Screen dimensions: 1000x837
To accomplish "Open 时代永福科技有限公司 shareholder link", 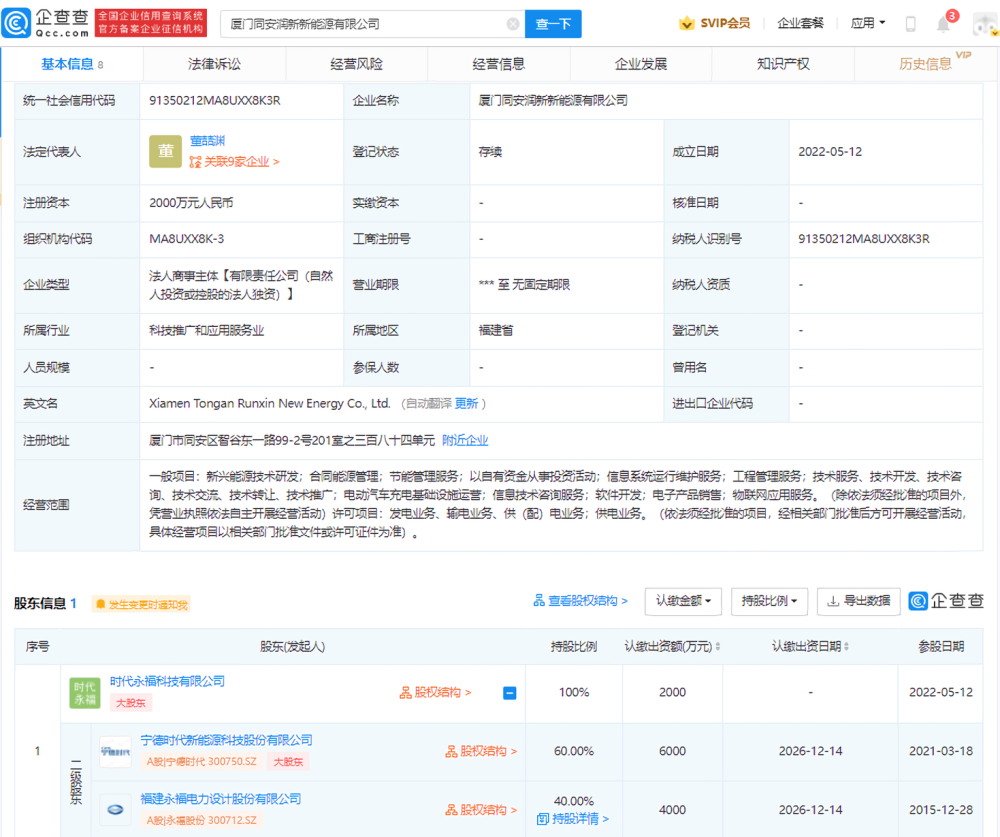I will click(167, 681).
